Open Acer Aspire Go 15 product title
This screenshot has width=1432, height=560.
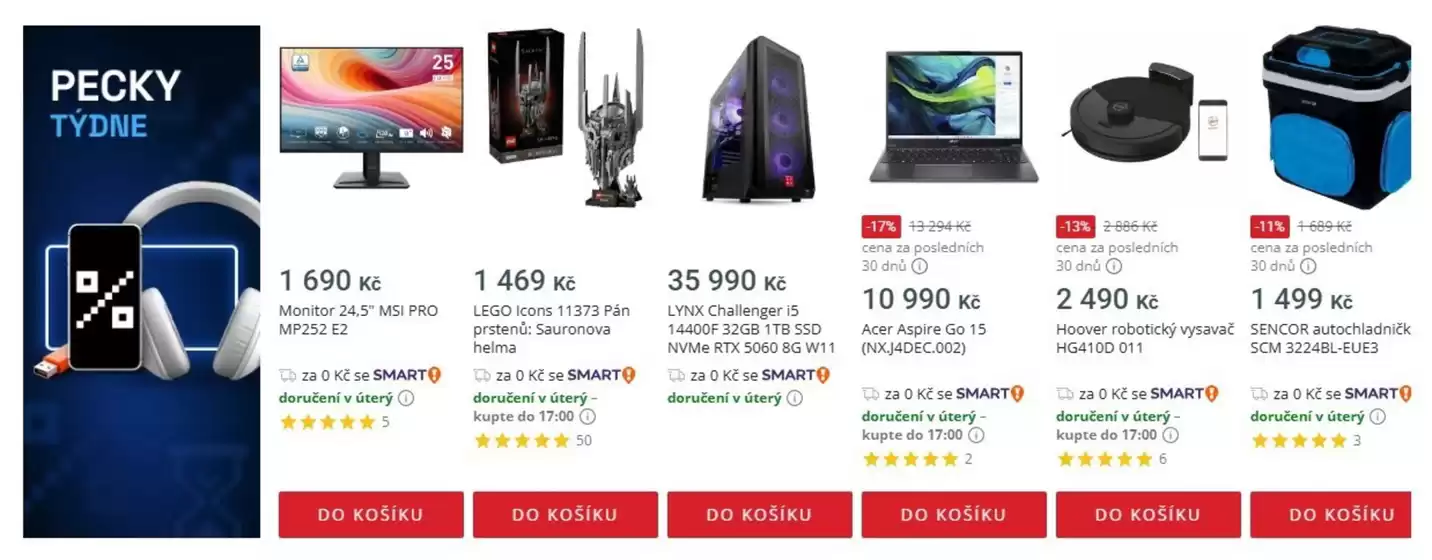924,339
